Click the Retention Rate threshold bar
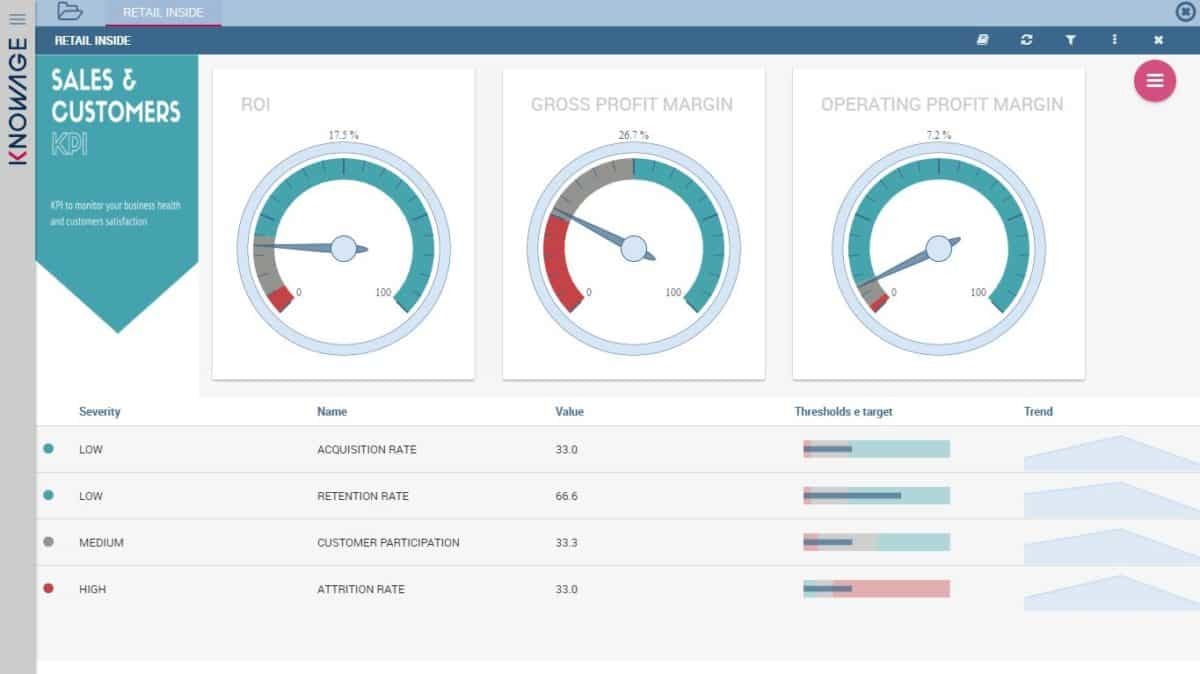The image size is (1200, 674). tap(876, 496)
